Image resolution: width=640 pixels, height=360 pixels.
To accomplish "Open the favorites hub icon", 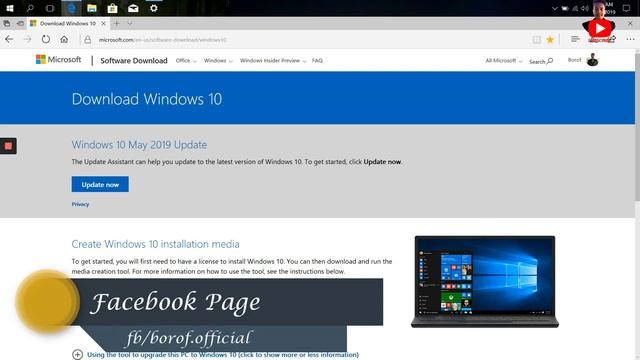I will (575, 39).
